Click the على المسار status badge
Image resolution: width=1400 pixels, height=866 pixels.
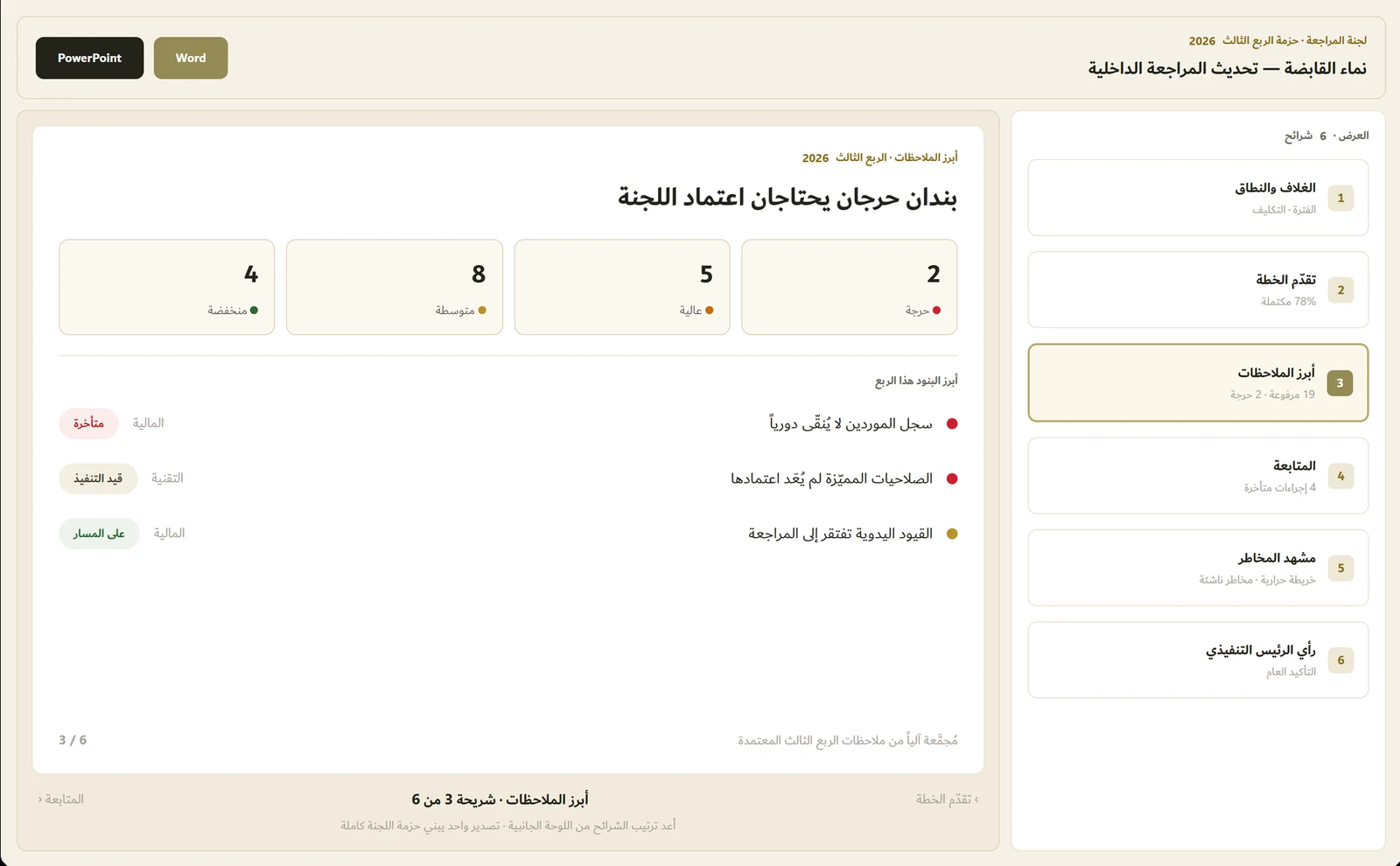click(x=99, y=534)
